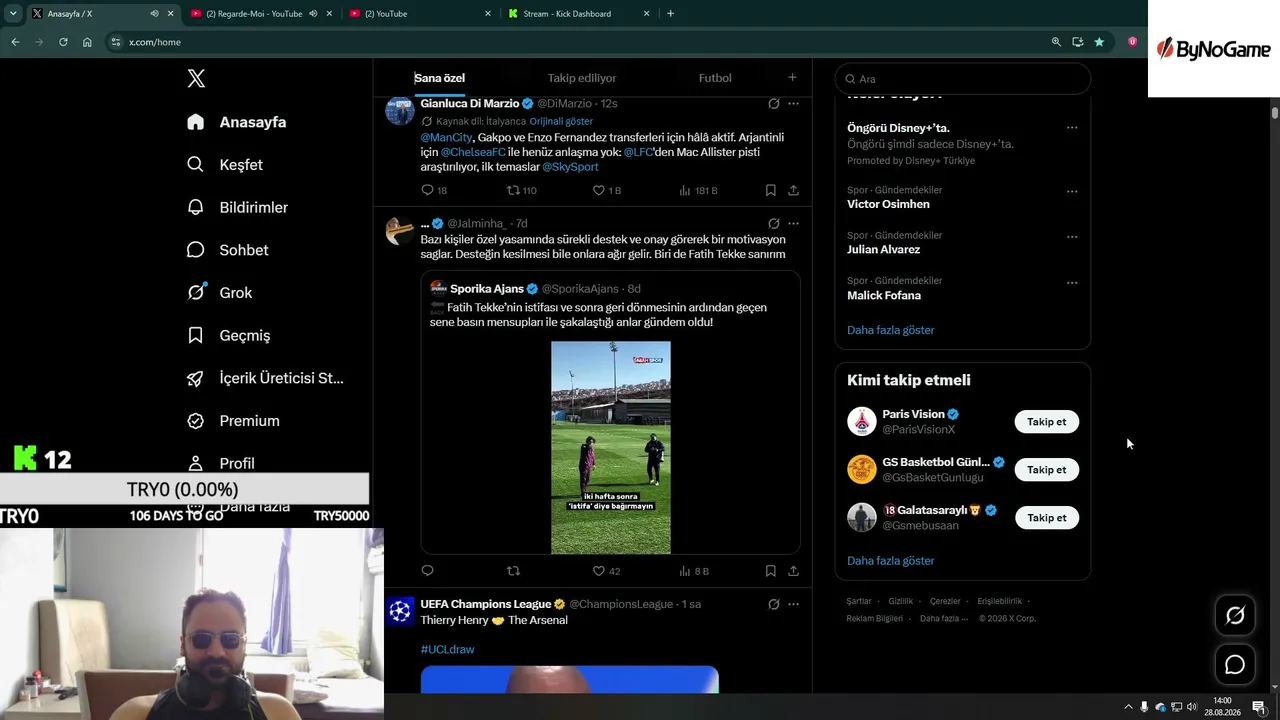Select Anasayfa in the sidebar menu
The width and height of the screenshot is (1280, 720).
coord(237,122)
